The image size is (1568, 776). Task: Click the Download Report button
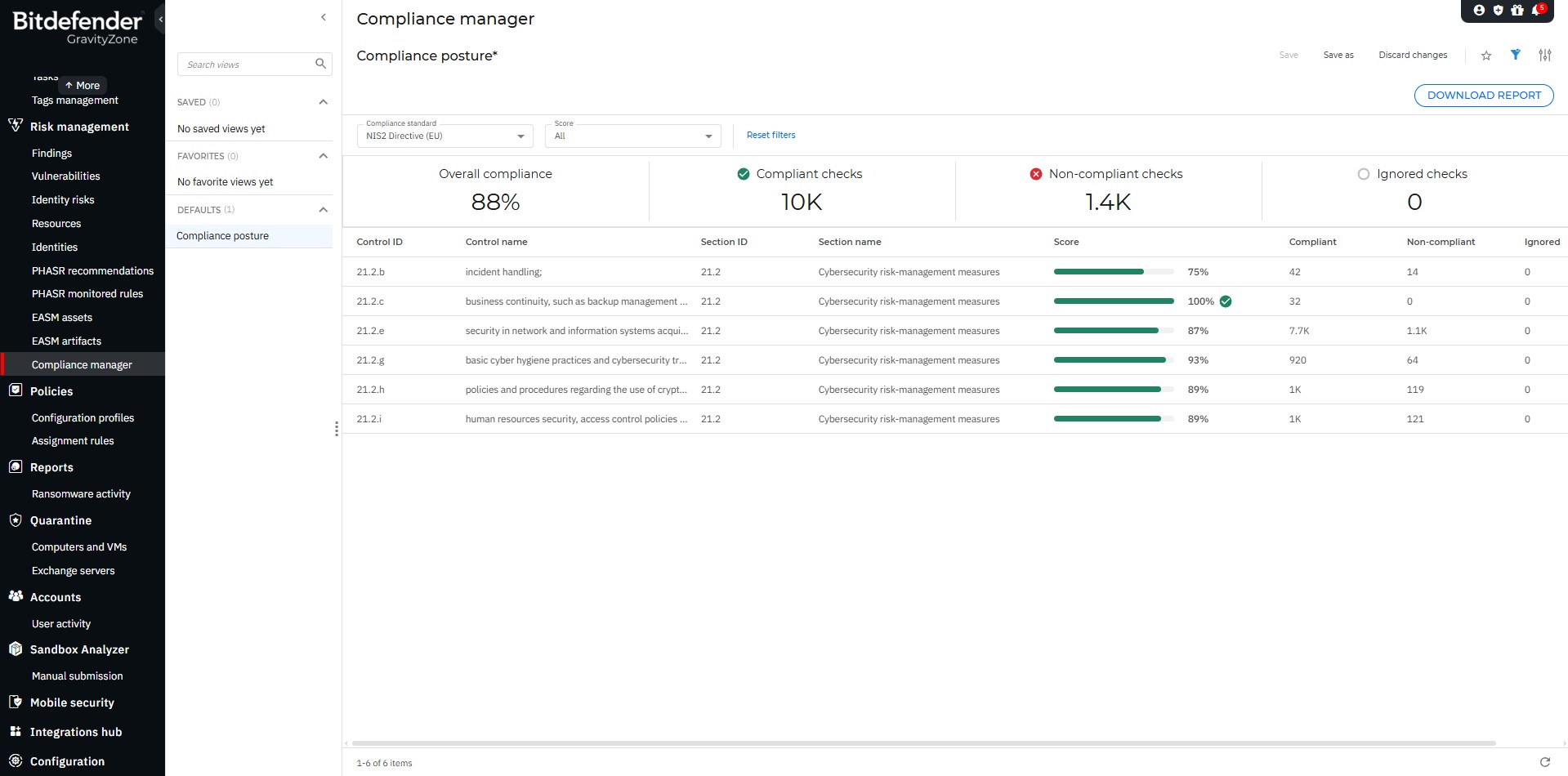click(x=1483, y=96)
